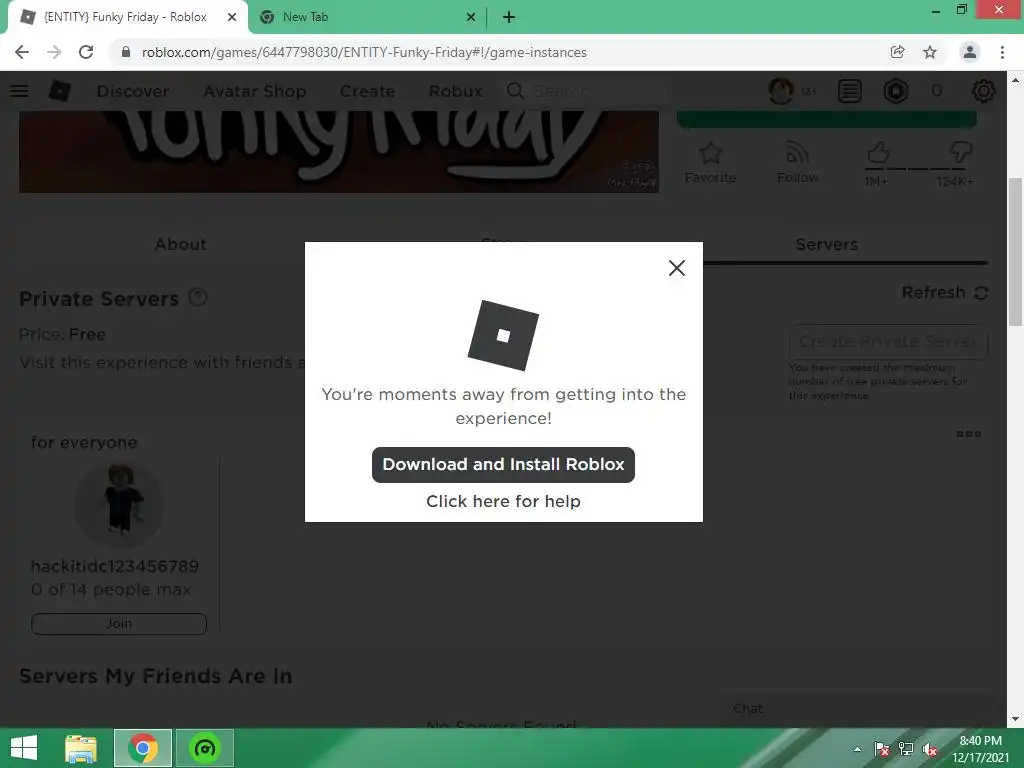Viewport: 1024px width, 768px height.
Task: Open a new browser tab with plus
Action: coord(509,18)
